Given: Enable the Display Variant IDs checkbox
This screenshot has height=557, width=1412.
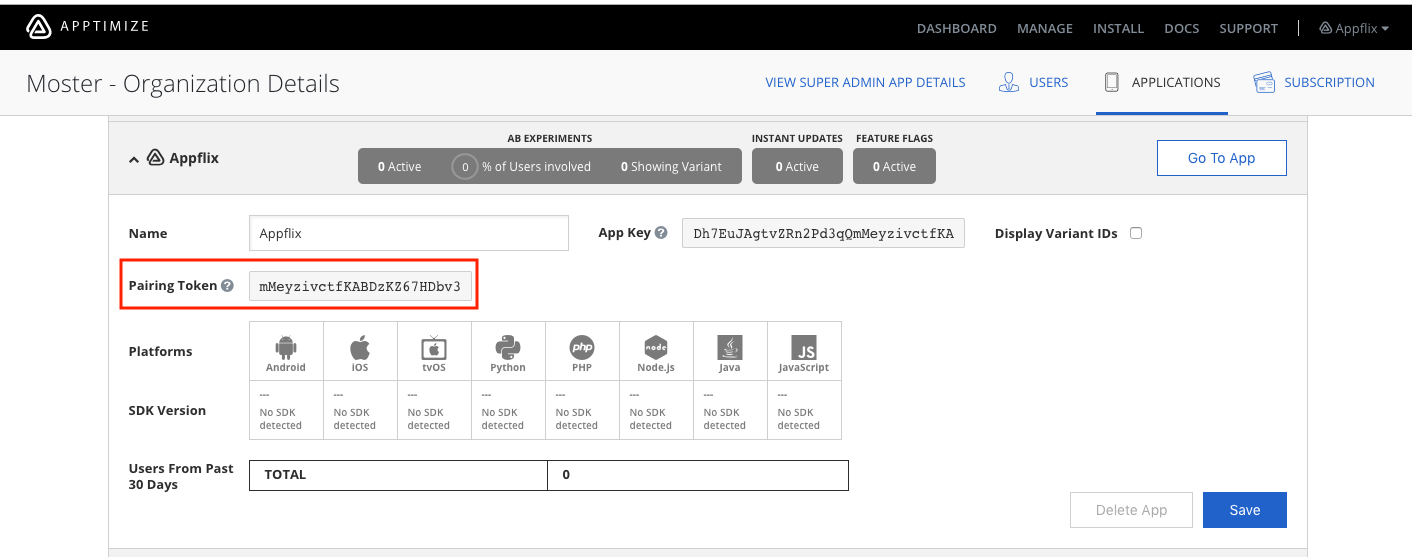Looking at the screenshot, I should point(1136,233).
